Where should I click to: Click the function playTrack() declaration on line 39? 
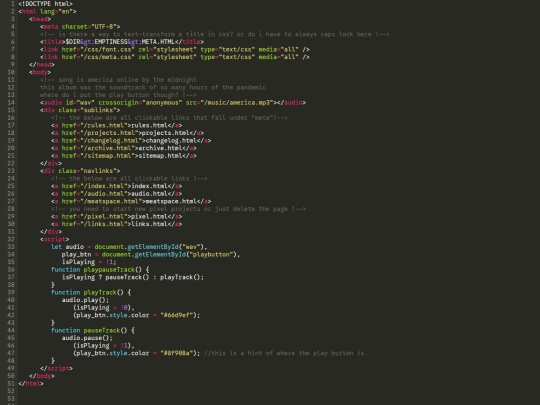tap(91, 292)
